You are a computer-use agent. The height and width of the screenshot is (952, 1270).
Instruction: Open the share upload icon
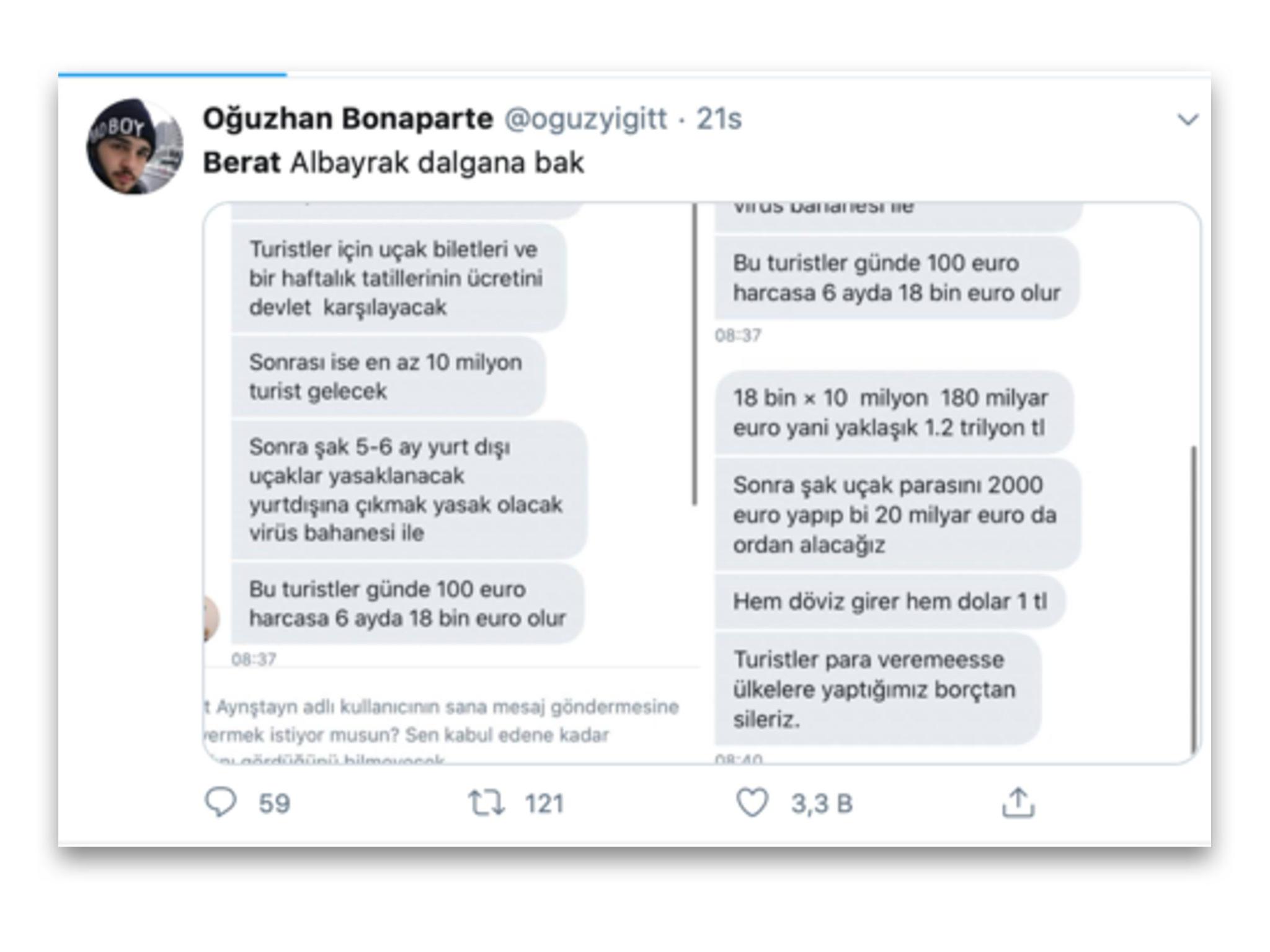1018,803
